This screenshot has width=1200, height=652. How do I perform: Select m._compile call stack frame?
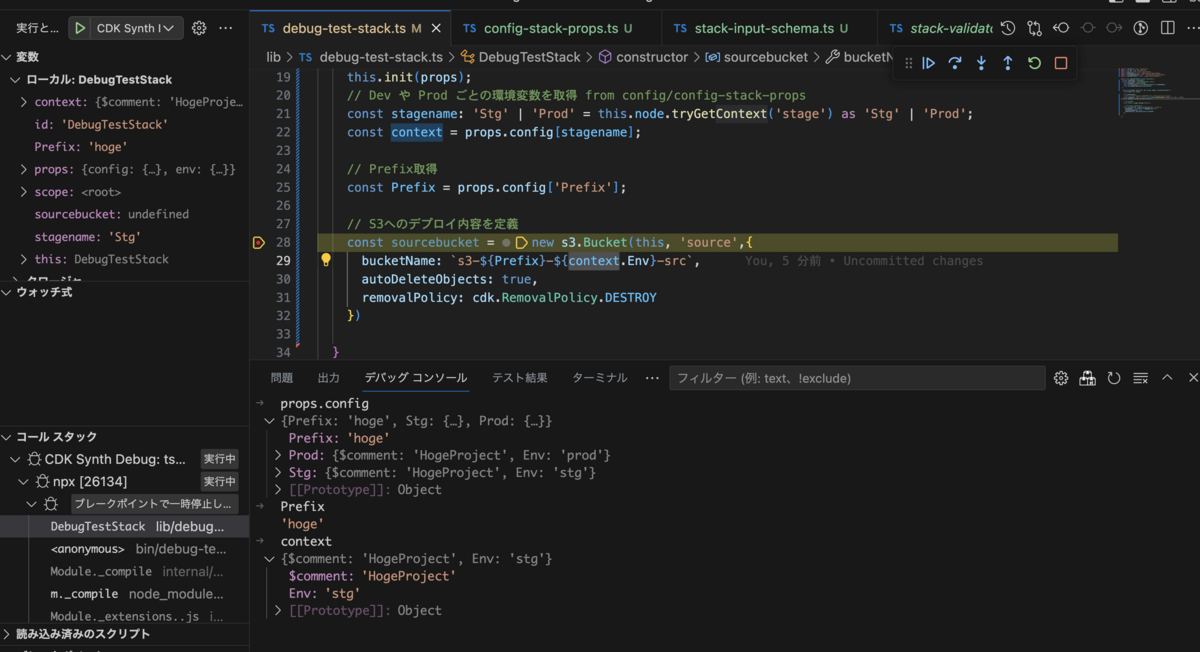point(125,594)
